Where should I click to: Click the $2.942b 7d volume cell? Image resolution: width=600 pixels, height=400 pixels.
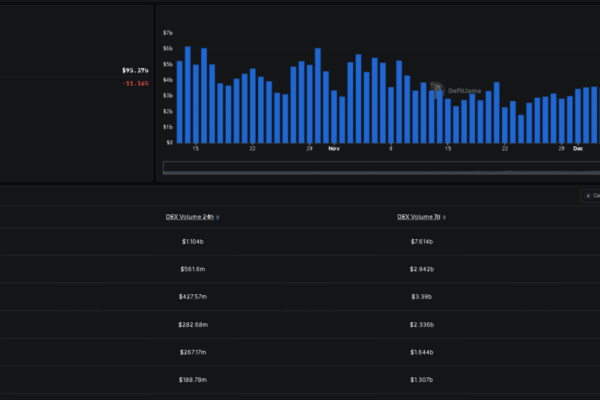pyautogui.click(x=421, y=269)
